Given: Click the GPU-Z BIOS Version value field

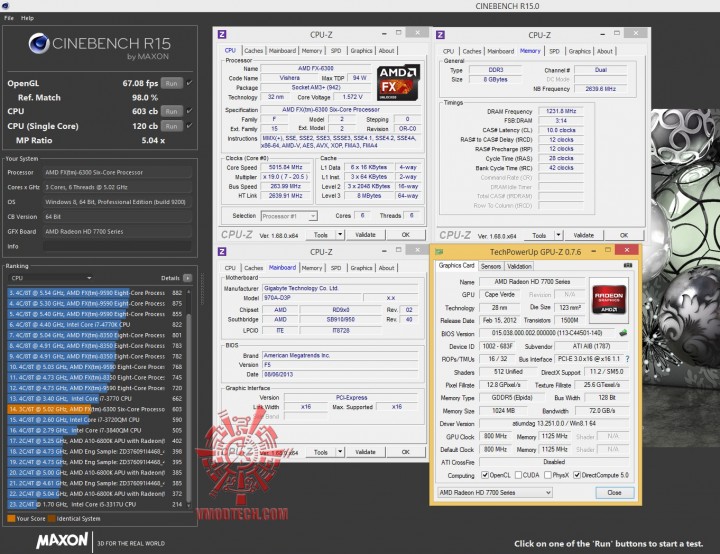Looking at the screenshot, I should (547, 333).
